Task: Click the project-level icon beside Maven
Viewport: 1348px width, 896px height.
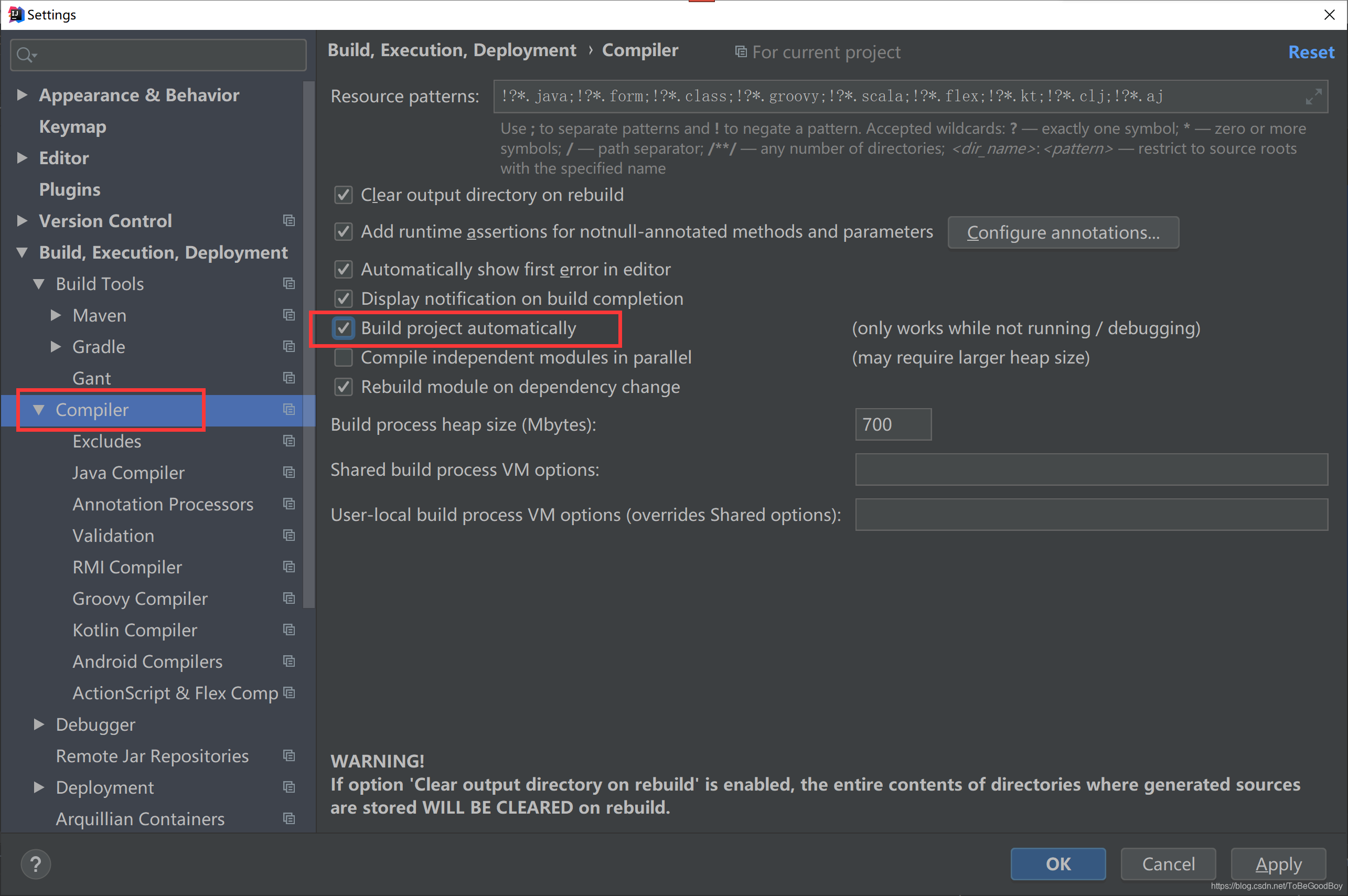Action: 289,315
